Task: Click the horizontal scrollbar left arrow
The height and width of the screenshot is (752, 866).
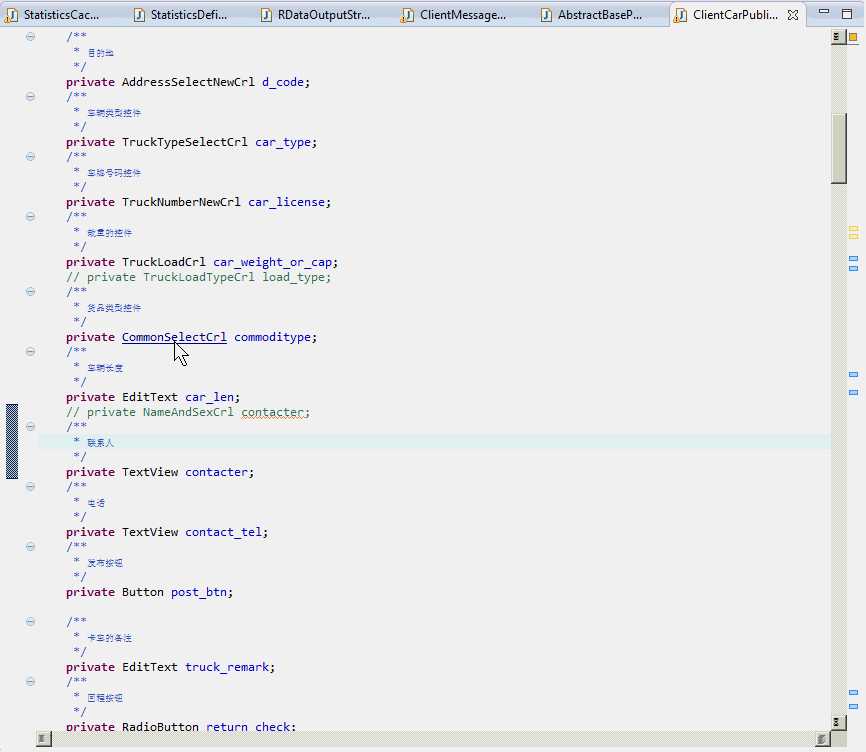Action: click(44, 738)
